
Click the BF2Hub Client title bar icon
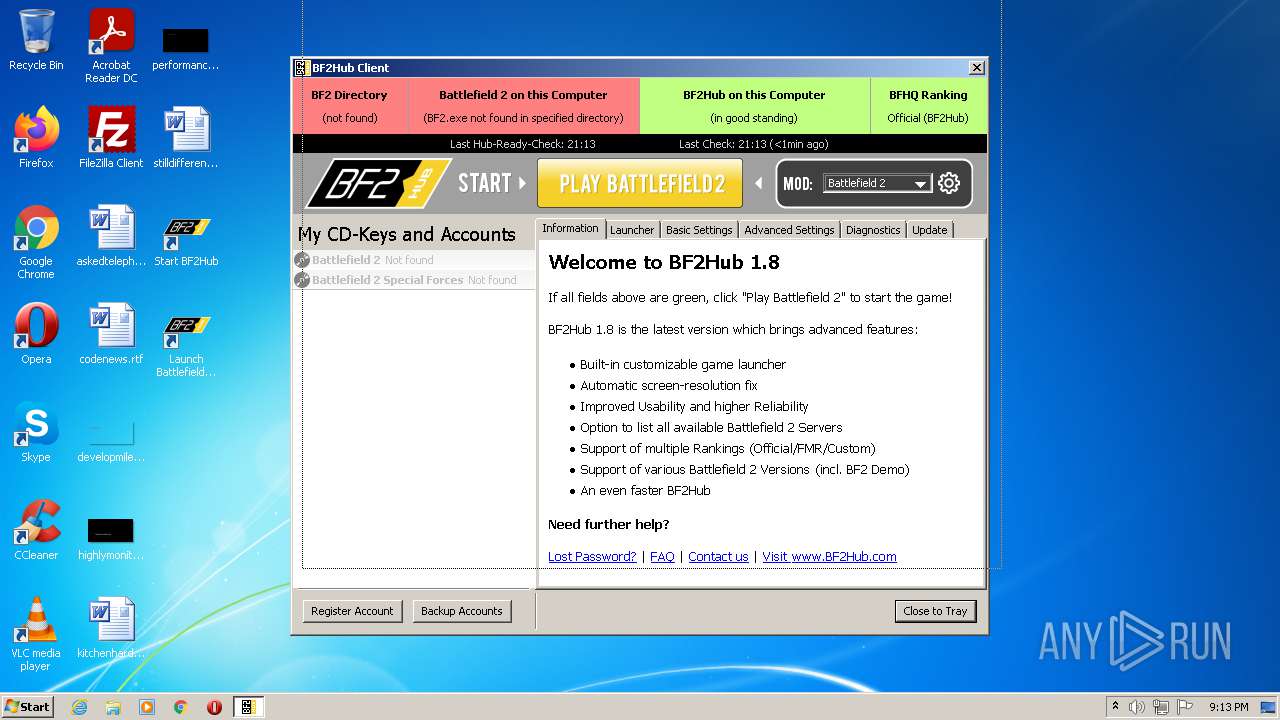point(301,68)
